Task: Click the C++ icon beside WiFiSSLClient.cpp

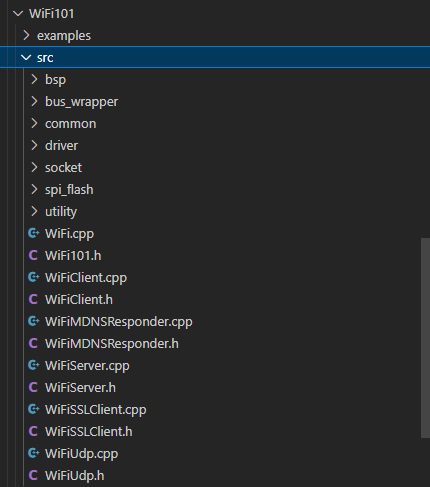Action: pos(33,409)
